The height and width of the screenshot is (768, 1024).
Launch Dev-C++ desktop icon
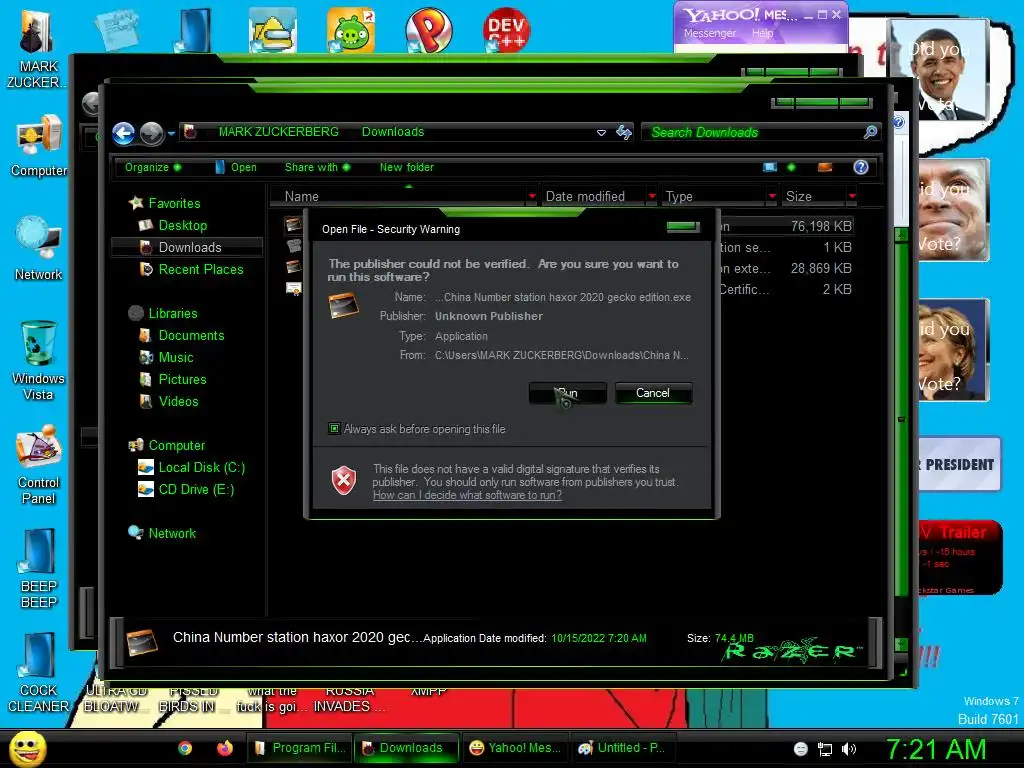[507, 30]
